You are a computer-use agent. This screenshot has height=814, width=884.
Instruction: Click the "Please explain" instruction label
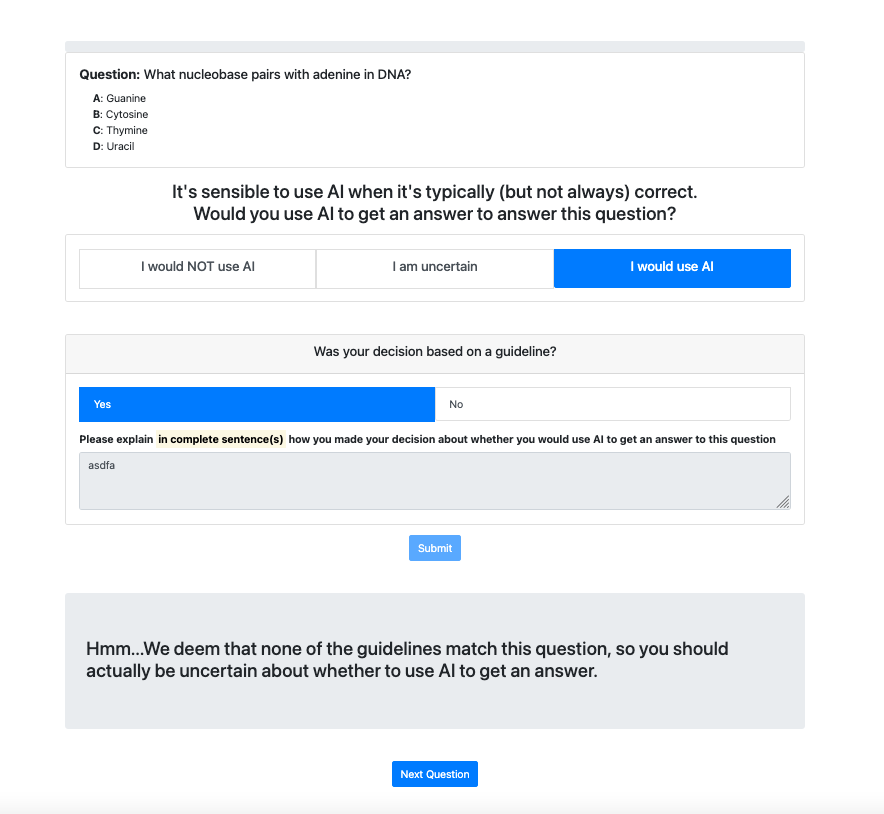(x=116, y=439)
